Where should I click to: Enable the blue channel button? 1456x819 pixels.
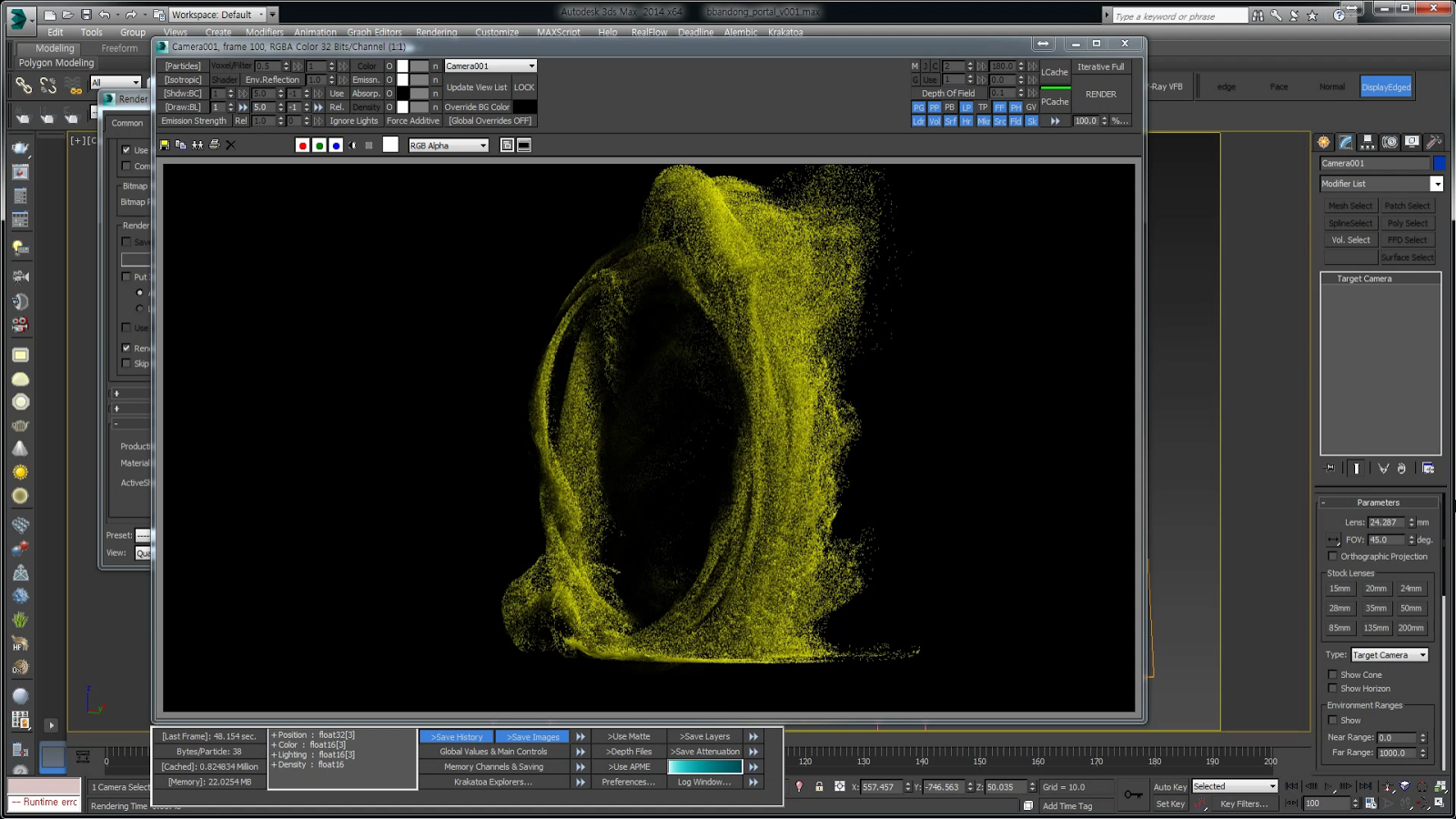pyautogui.click(x=336, y=146)
